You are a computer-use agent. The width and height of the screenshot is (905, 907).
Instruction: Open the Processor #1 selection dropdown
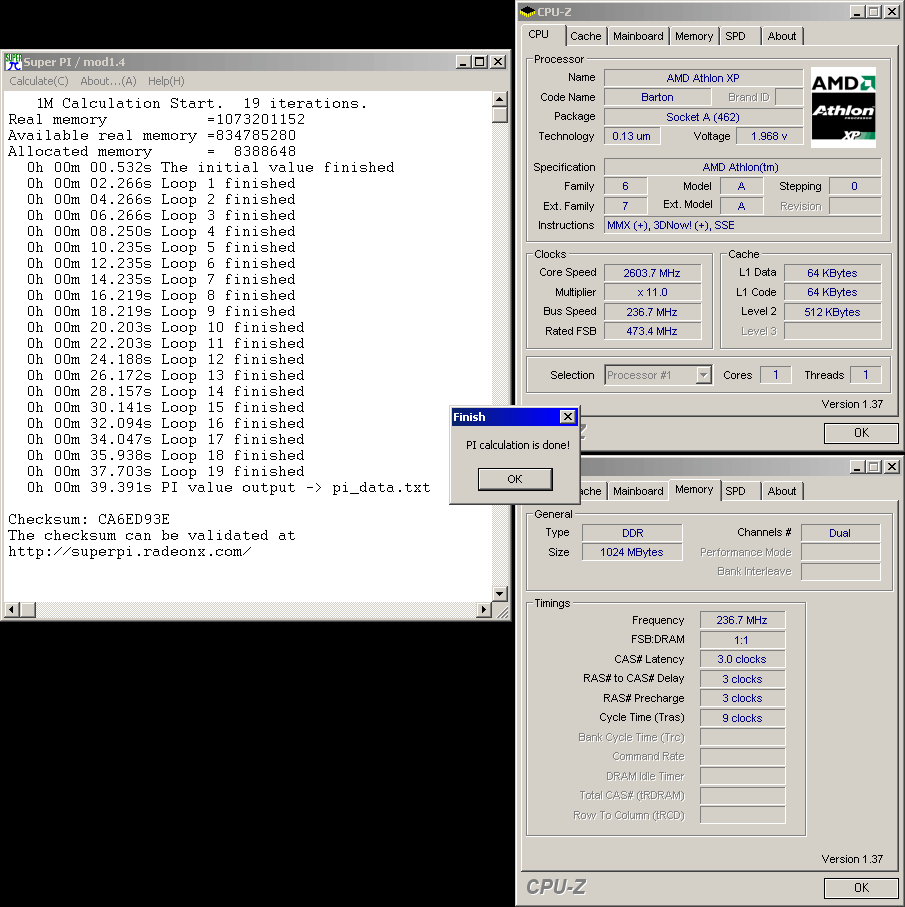coord(703,376)
